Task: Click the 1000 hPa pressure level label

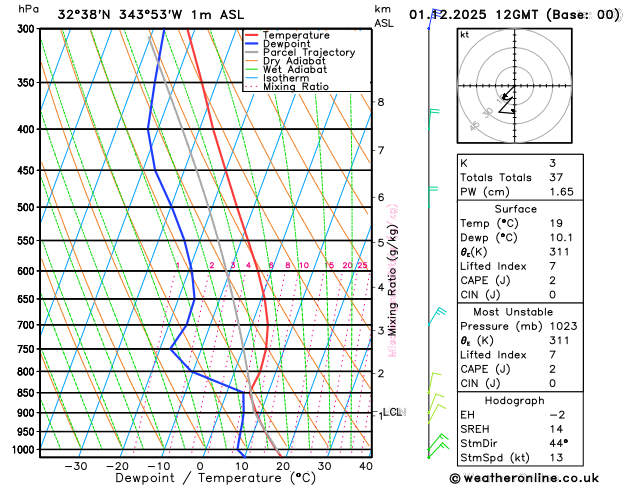Action: [x=25, y=450]
